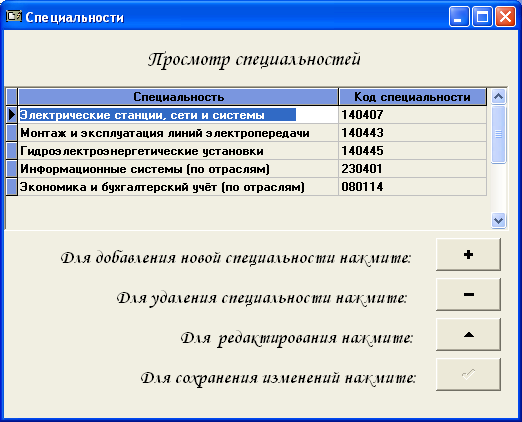Screen dimensions: 522x422
Task: Click the minus button to delete a specialty
Action: point(468,295)
